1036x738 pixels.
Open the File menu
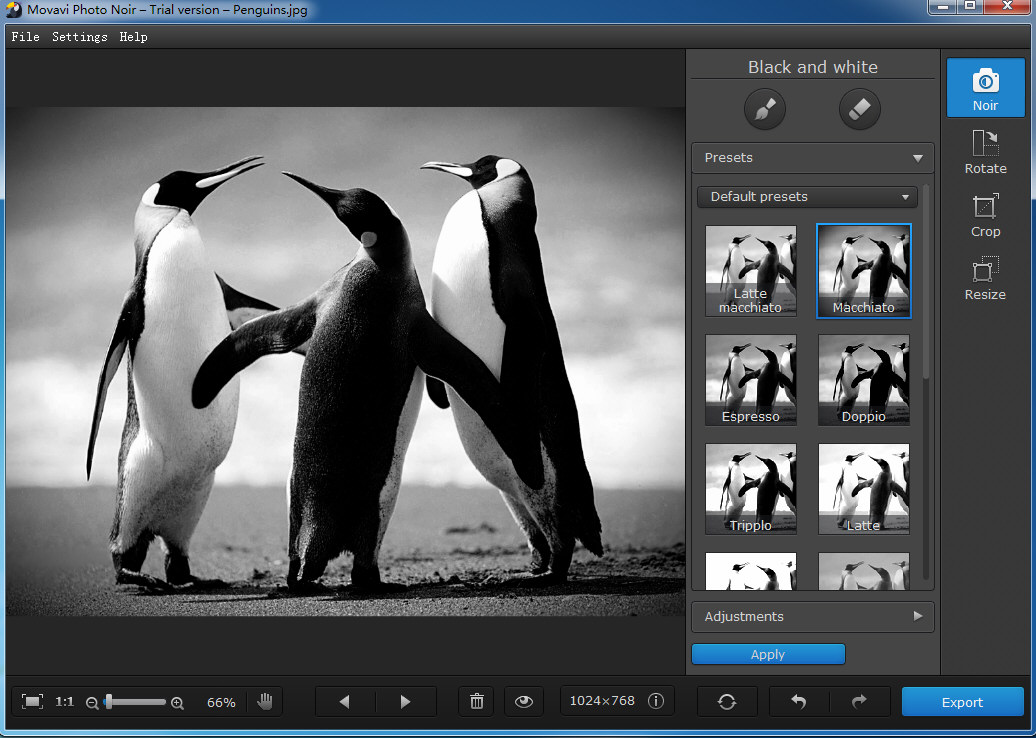(26, 37)
